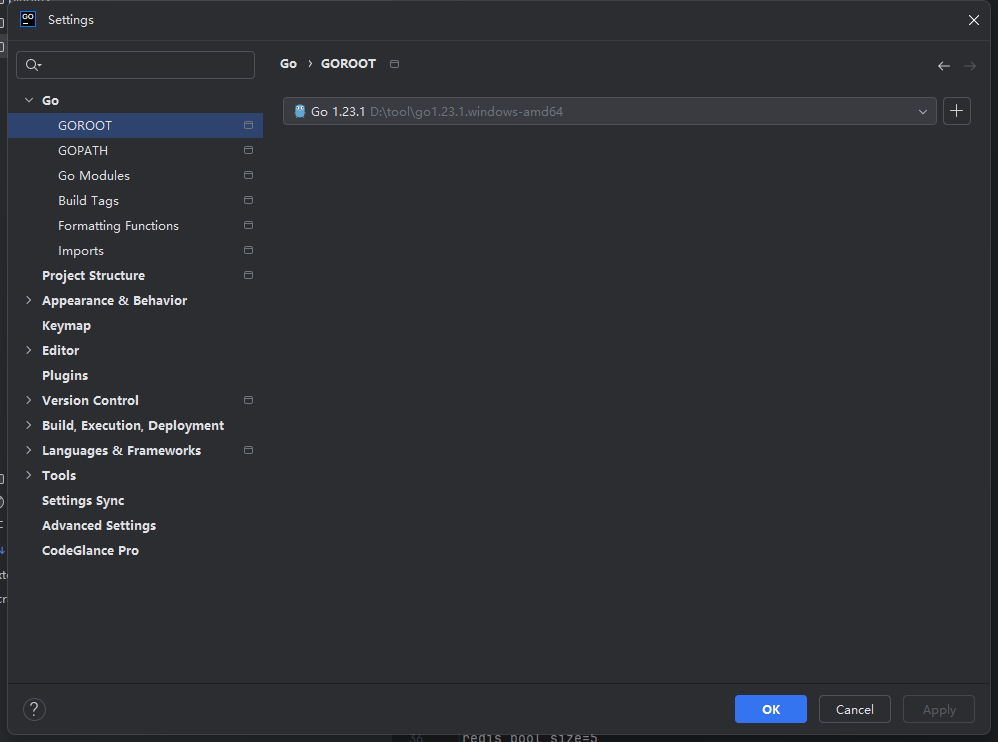The image size is (998, 742).
Task: Navigate back with the left arrow
Action: tap(944, 66)
